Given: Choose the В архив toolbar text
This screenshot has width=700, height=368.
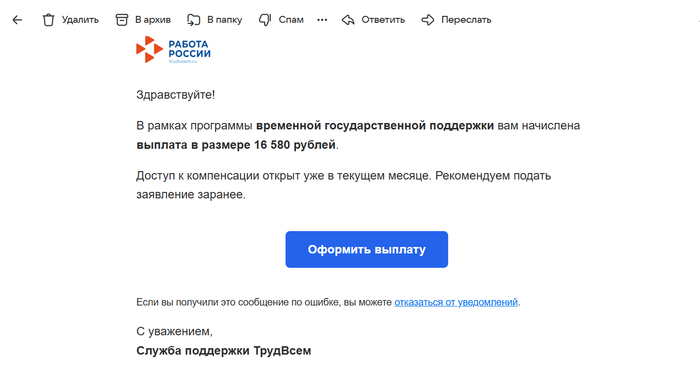Looking at the screenshot, I should [153, 20].
